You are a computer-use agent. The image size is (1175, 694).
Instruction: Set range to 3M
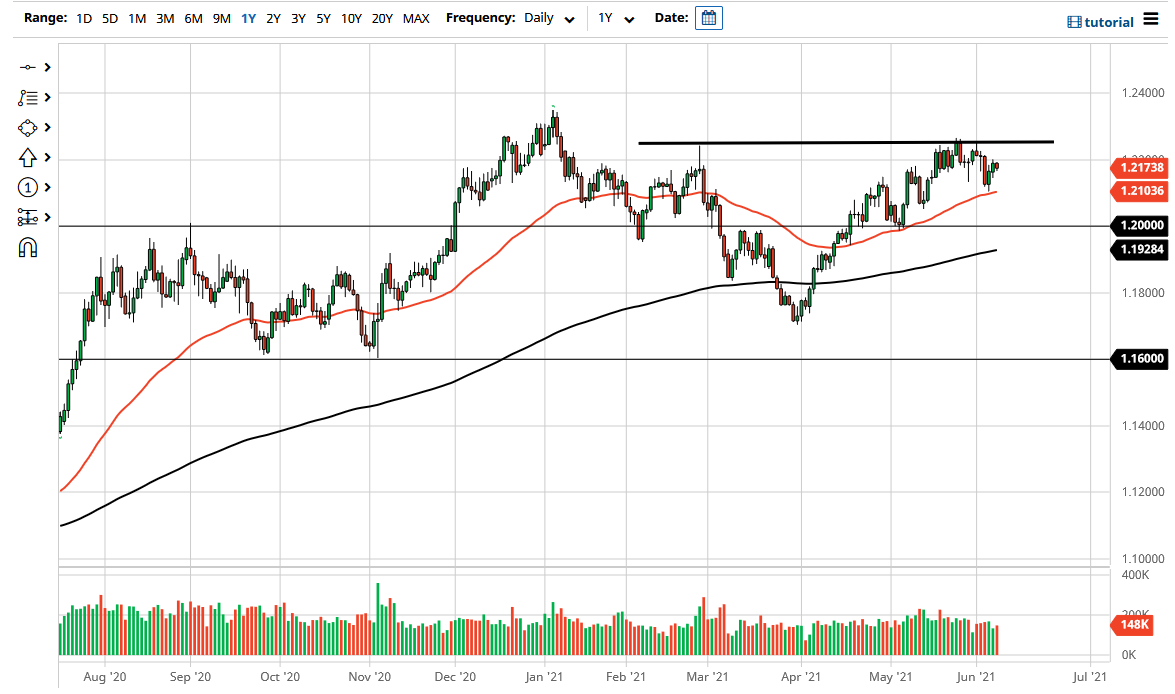point(165,18)
